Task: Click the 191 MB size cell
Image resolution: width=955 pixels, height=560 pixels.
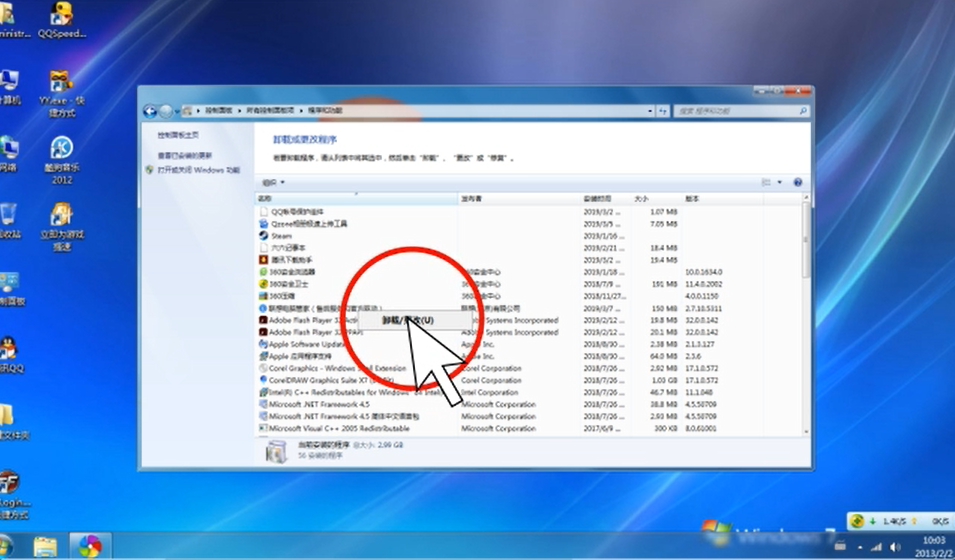Action: 664,284
